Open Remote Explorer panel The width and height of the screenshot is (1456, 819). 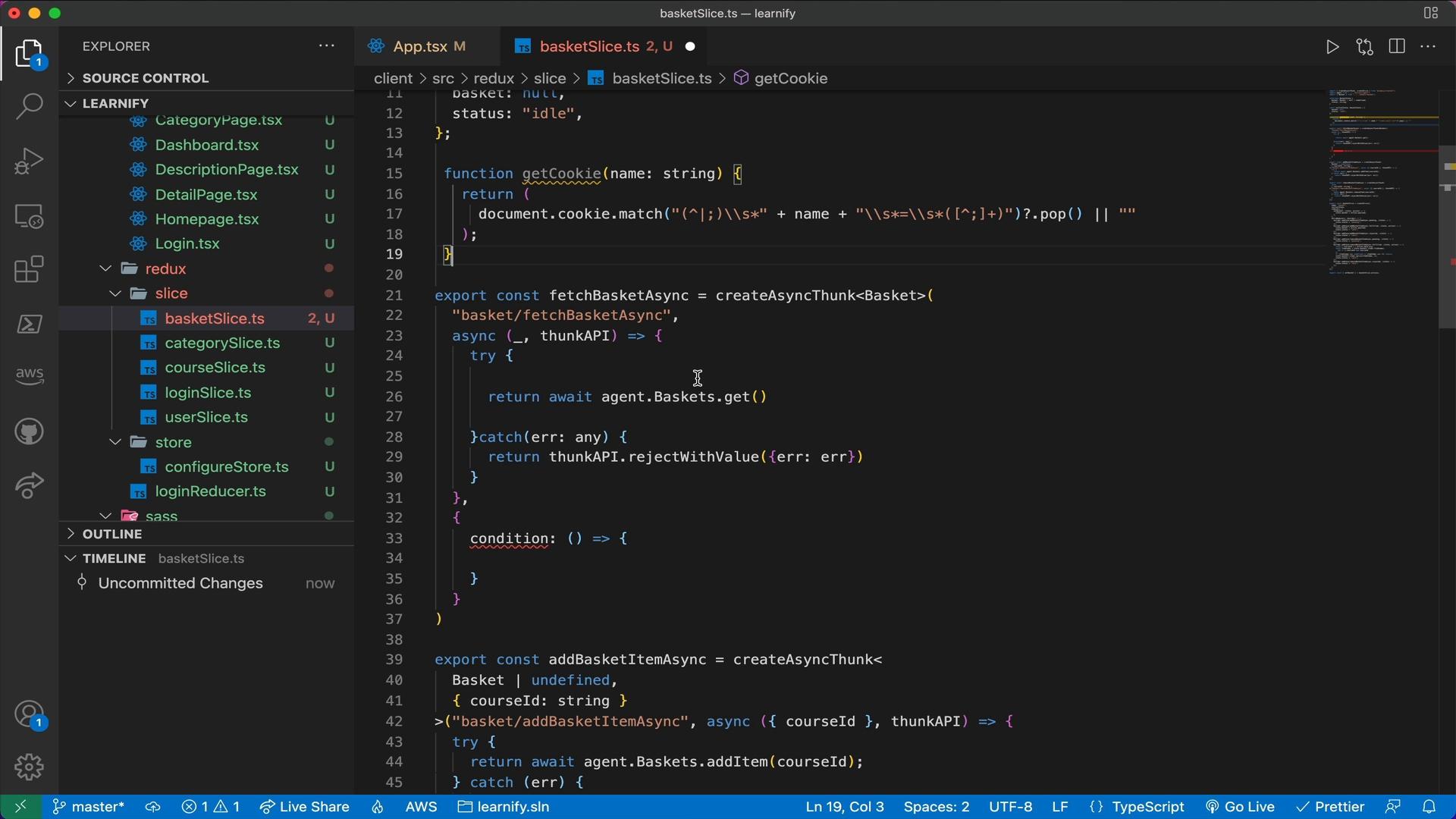[x=29, y=216]
